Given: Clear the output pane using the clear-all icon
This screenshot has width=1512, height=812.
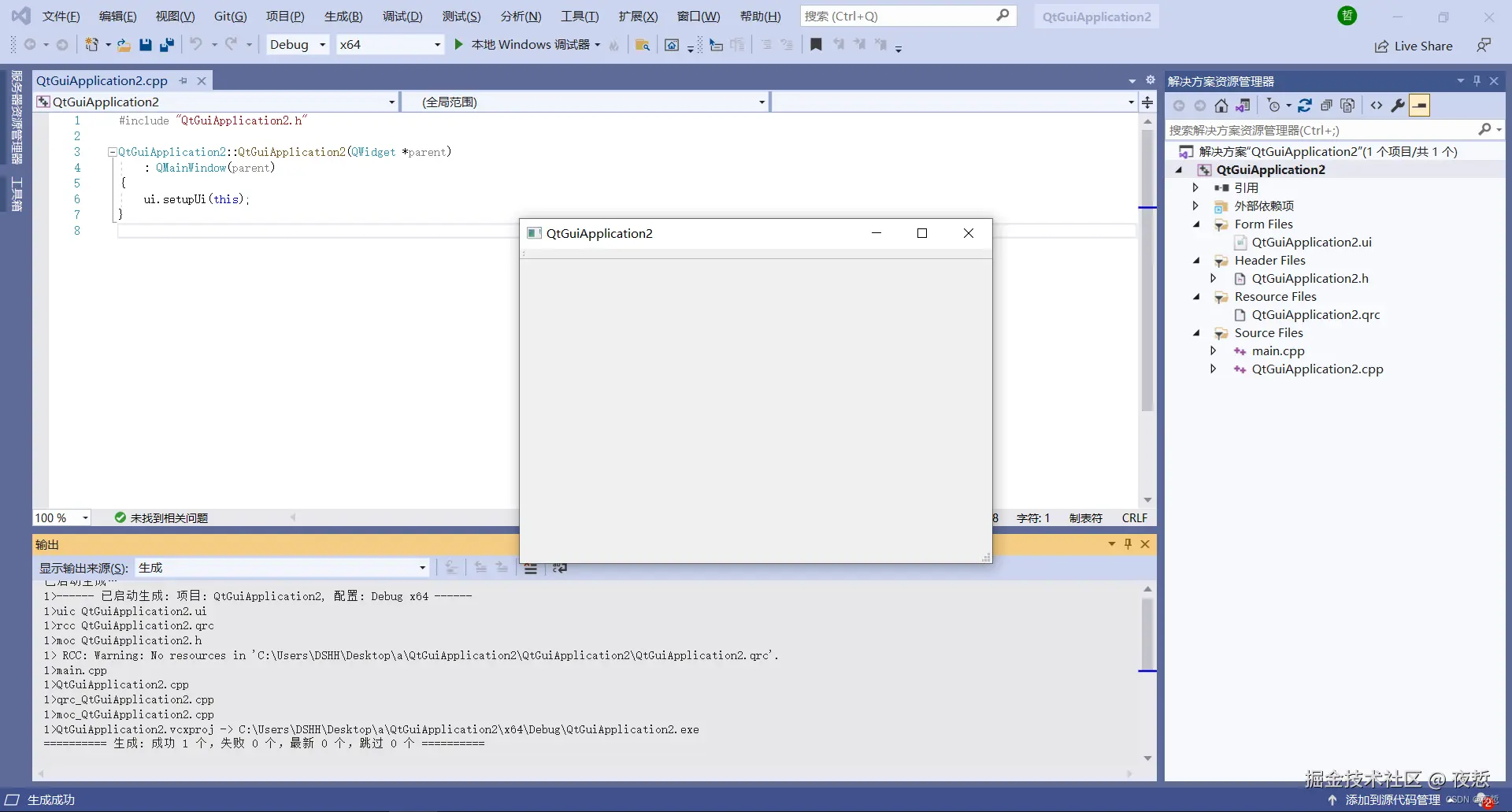Looking at the screenshot, I should point(531,568).
